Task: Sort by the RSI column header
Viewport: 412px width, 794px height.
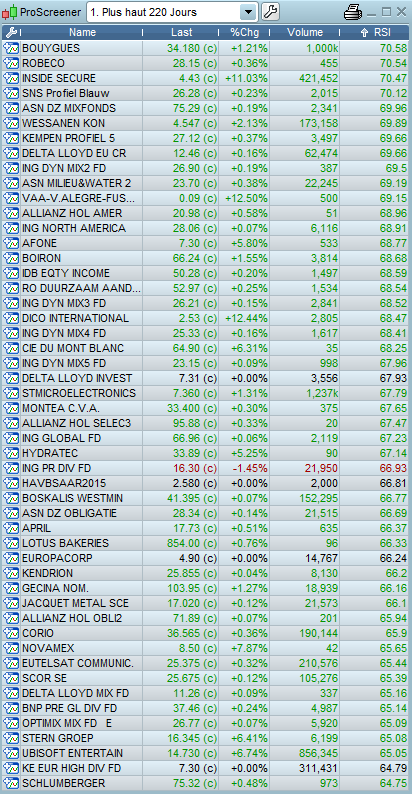Action: click(x=375, y=32)
